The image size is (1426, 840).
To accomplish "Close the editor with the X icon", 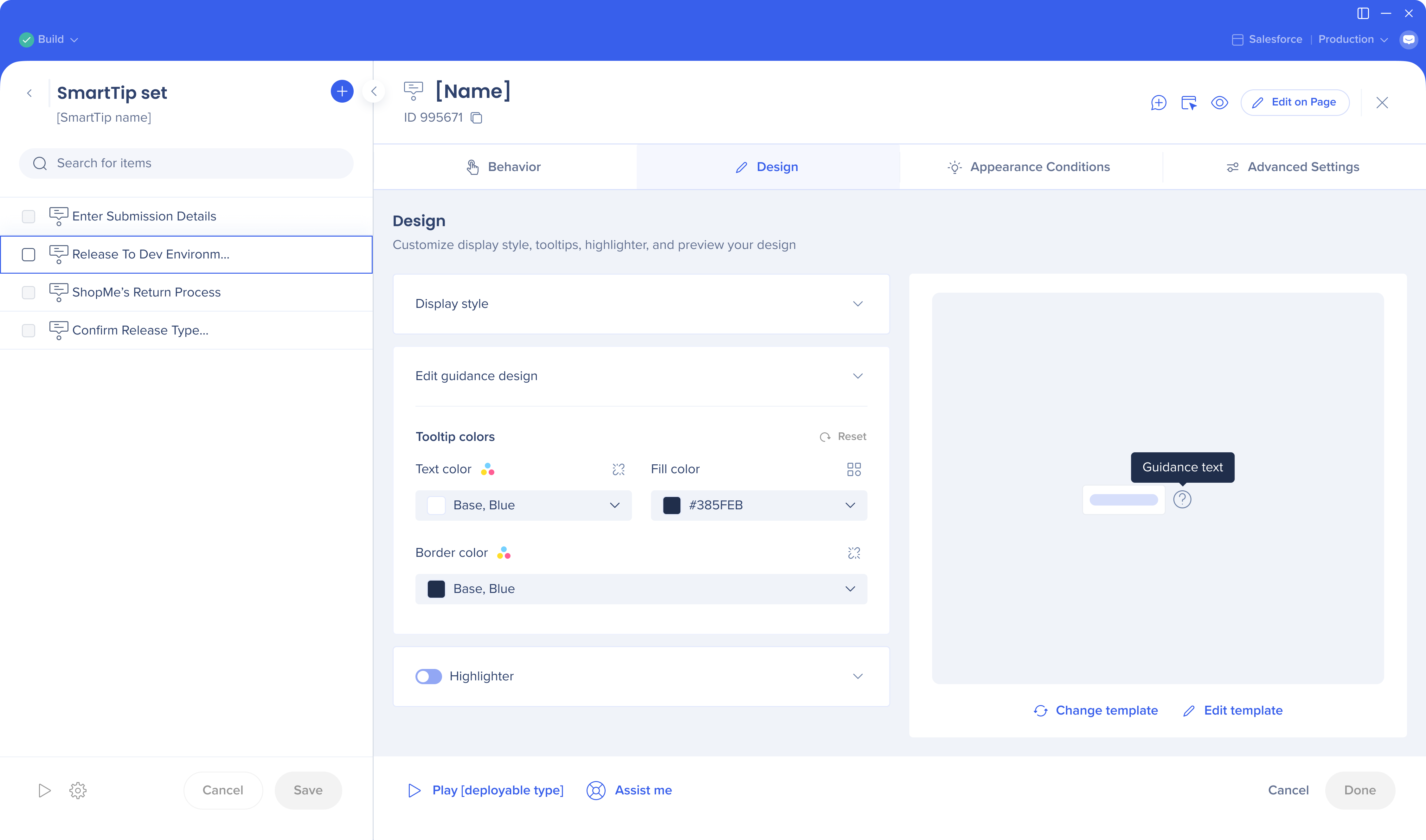I will pos(1382,102).
